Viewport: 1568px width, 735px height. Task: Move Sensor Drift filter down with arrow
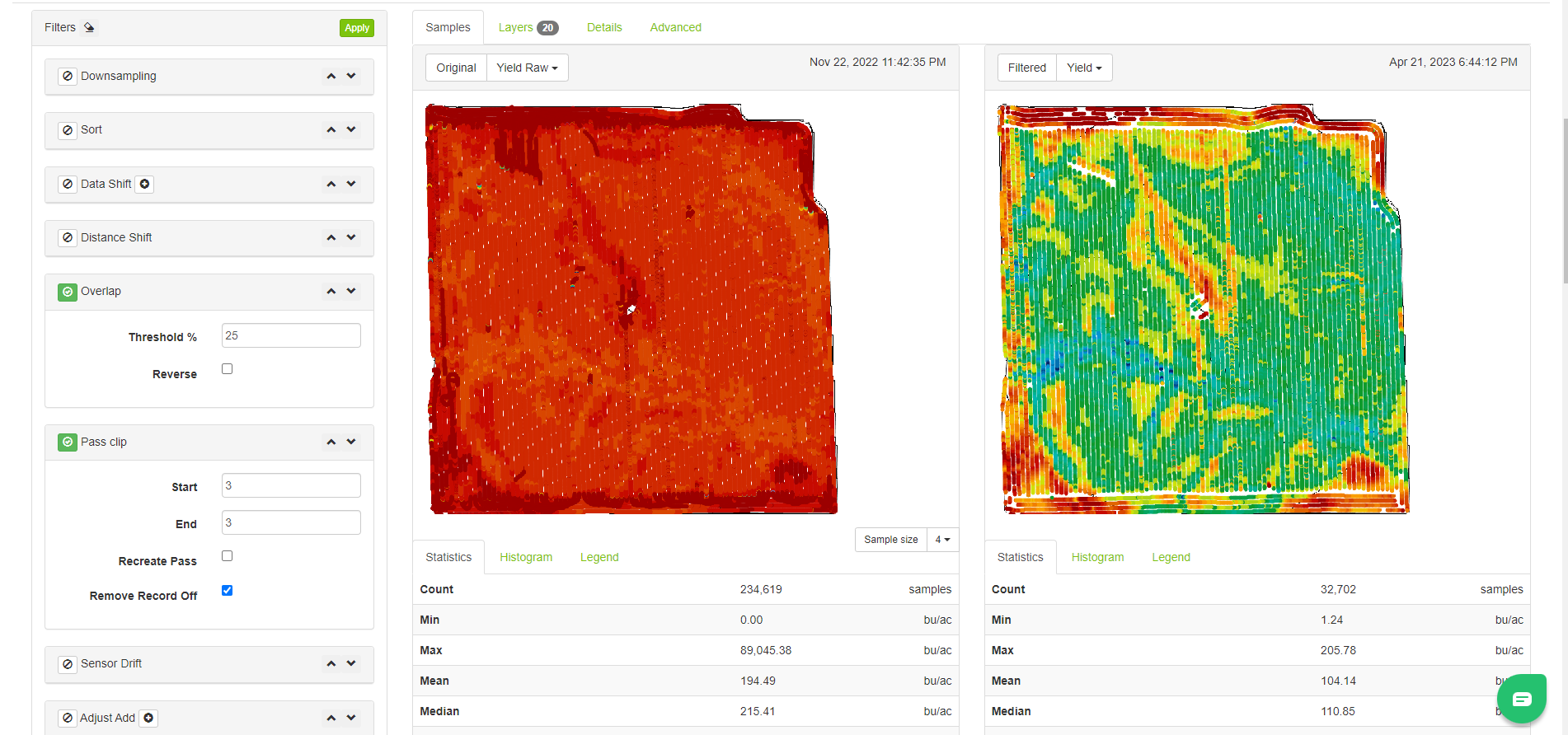pyautogui.click(x=351, y=663)
